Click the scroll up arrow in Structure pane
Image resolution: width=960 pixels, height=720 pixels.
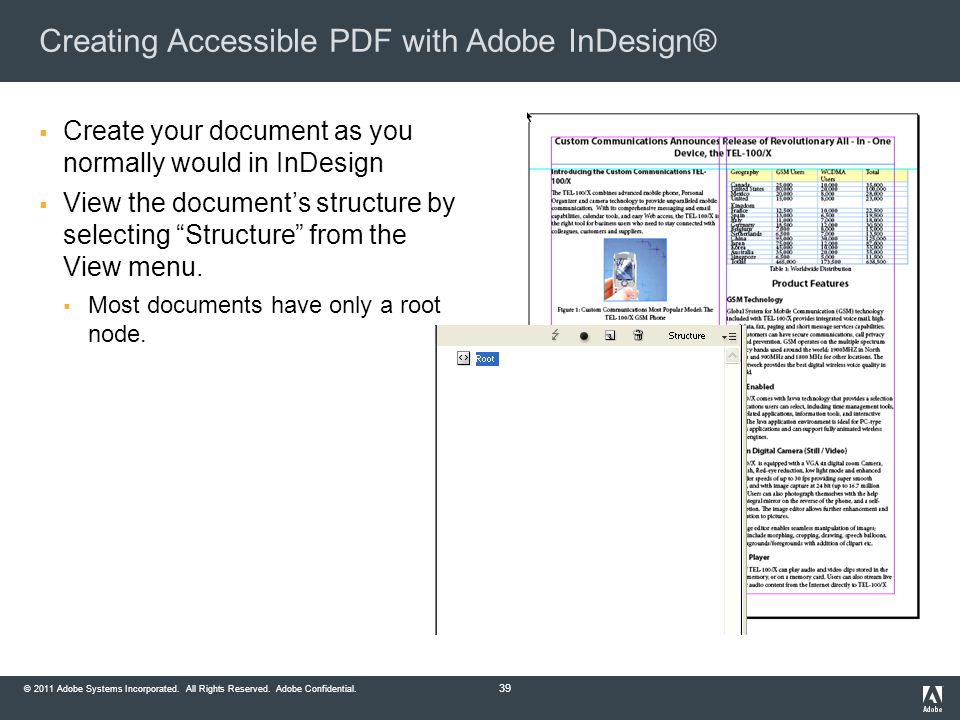732,356
